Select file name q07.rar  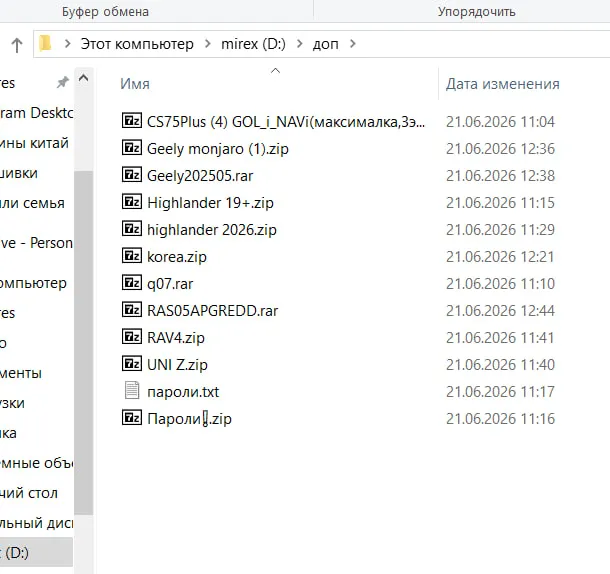170,284
